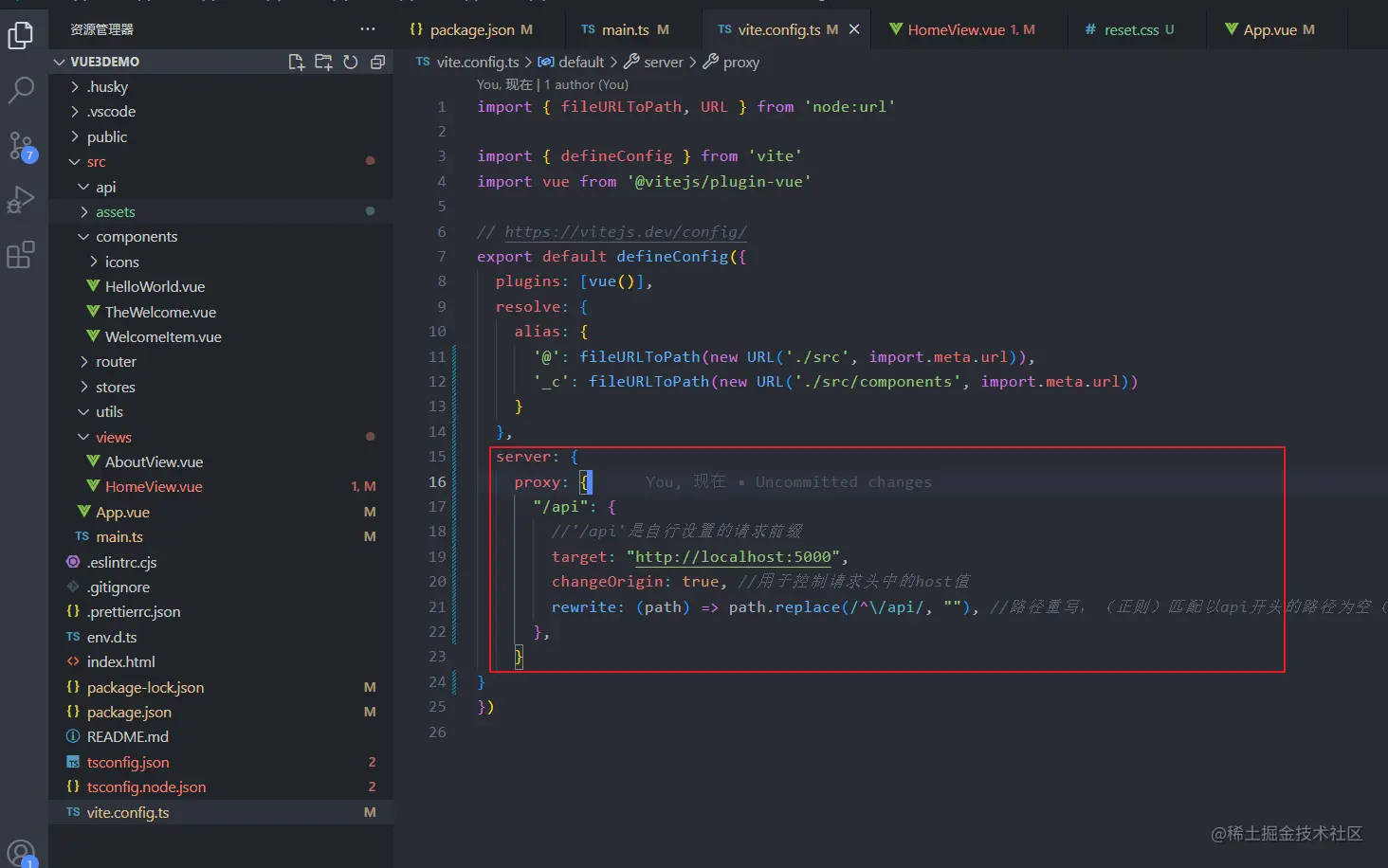Image resolution: width=1388 pixels, height=868 pixels.
Task: Open Source Control view with badge
Action: [21, 146]
